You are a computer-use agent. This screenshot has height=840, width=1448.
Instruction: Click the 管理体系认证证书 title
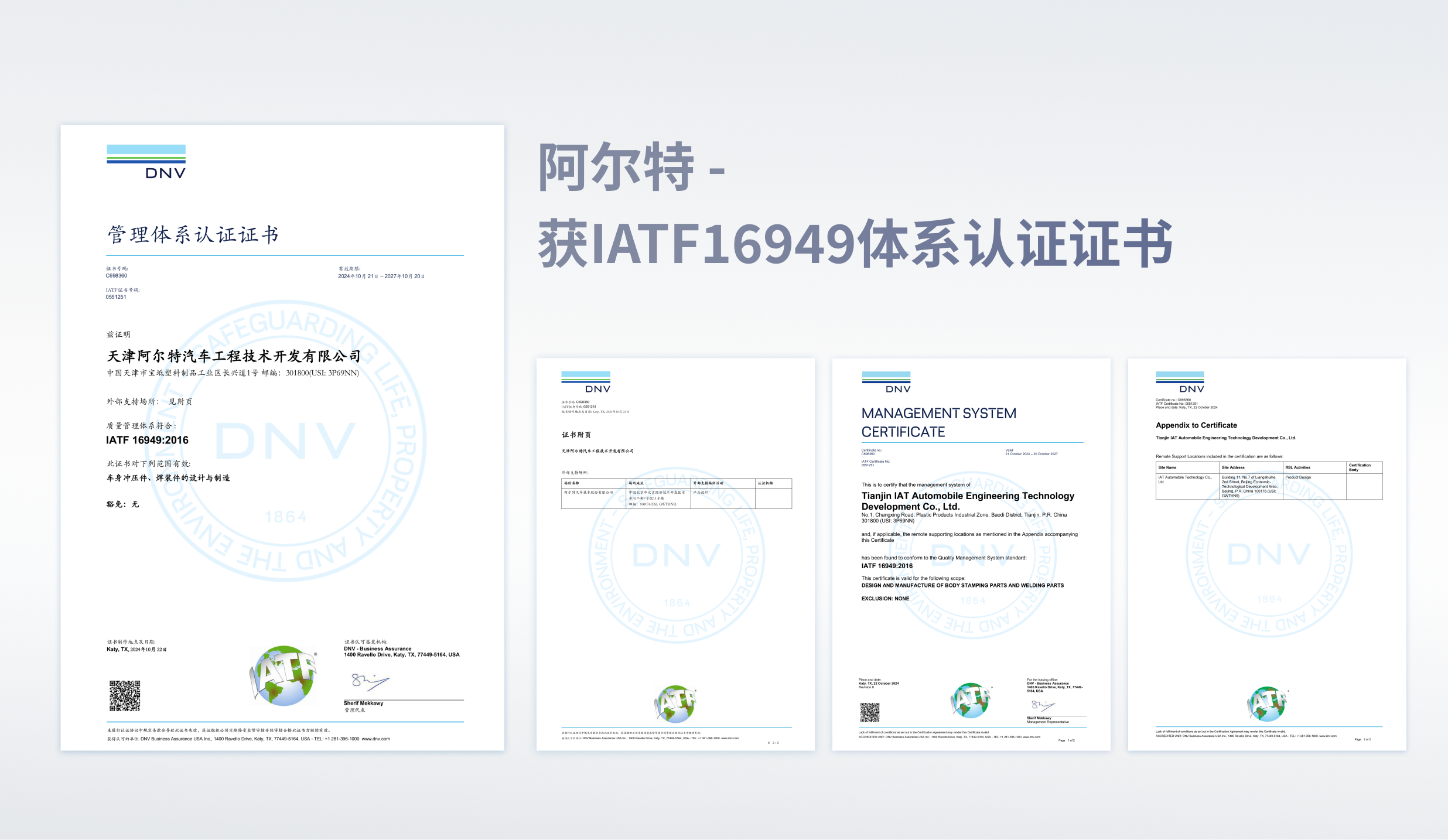click(193, 234)
